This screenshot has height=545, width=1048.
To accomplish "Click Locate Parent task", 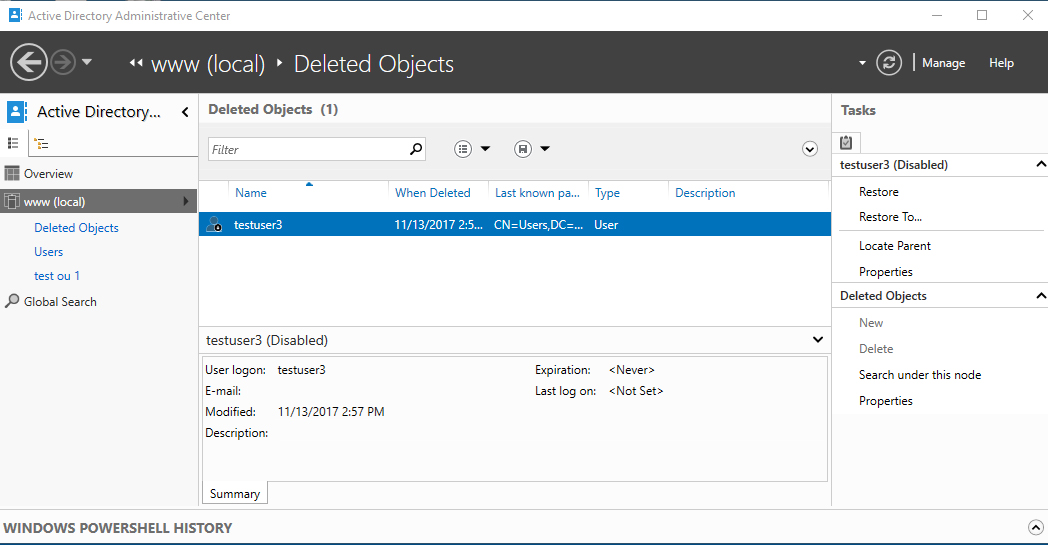I will point(894,245).
